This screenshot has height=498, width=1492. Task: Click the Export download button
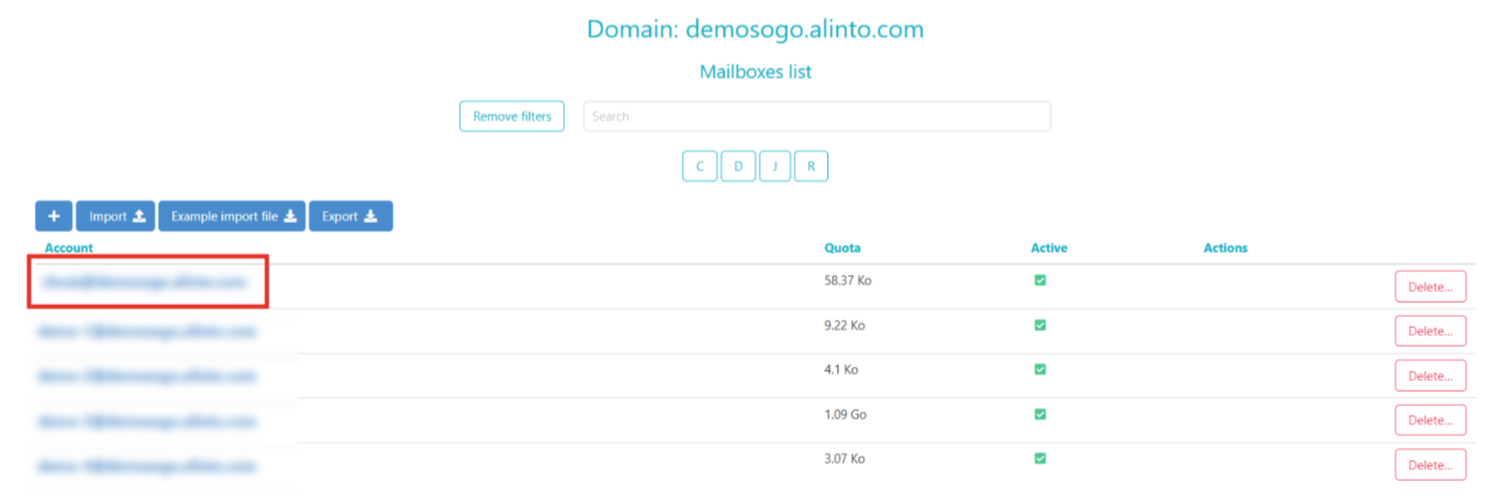(350, 216)
